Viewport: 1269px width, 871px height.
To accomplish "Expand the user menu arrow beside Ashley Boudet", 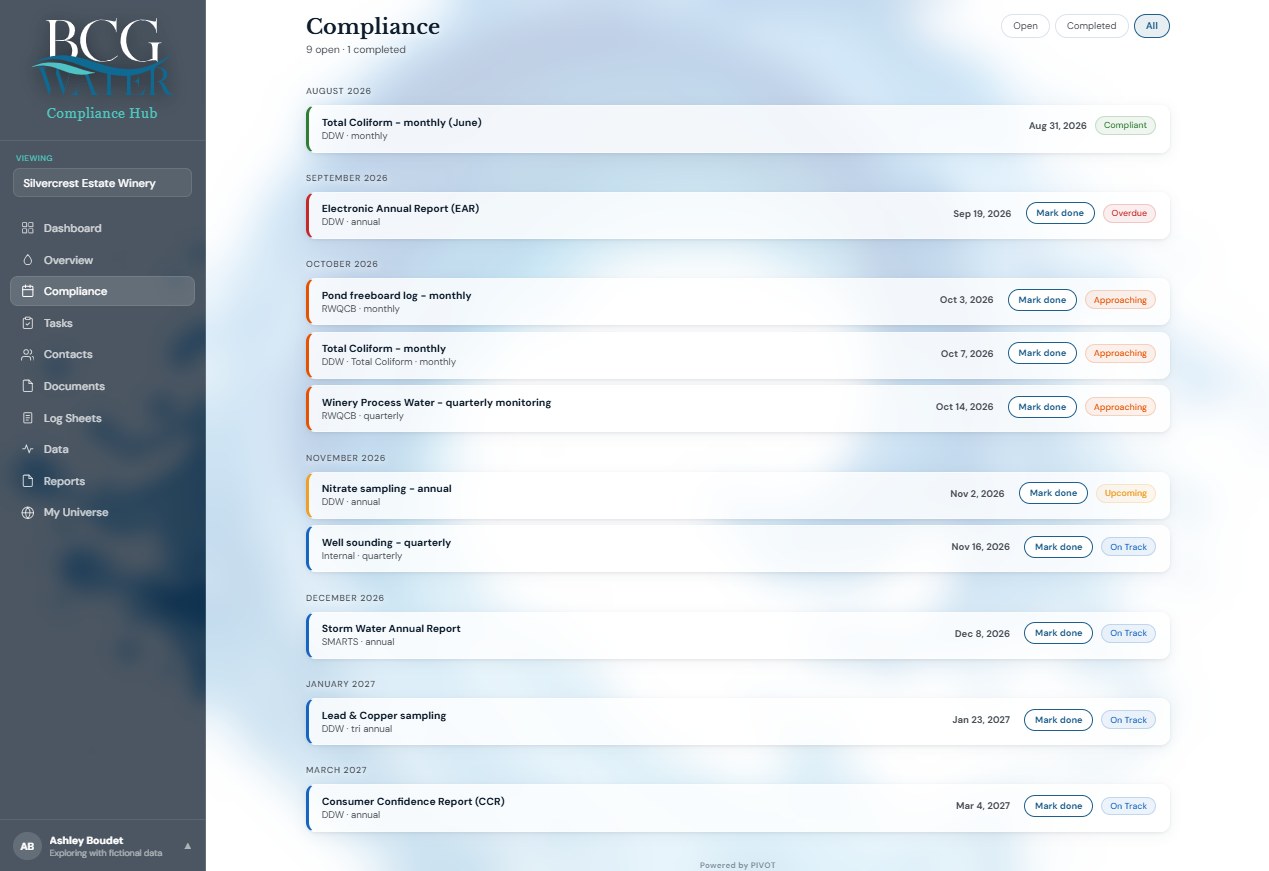I will (187, 846).
